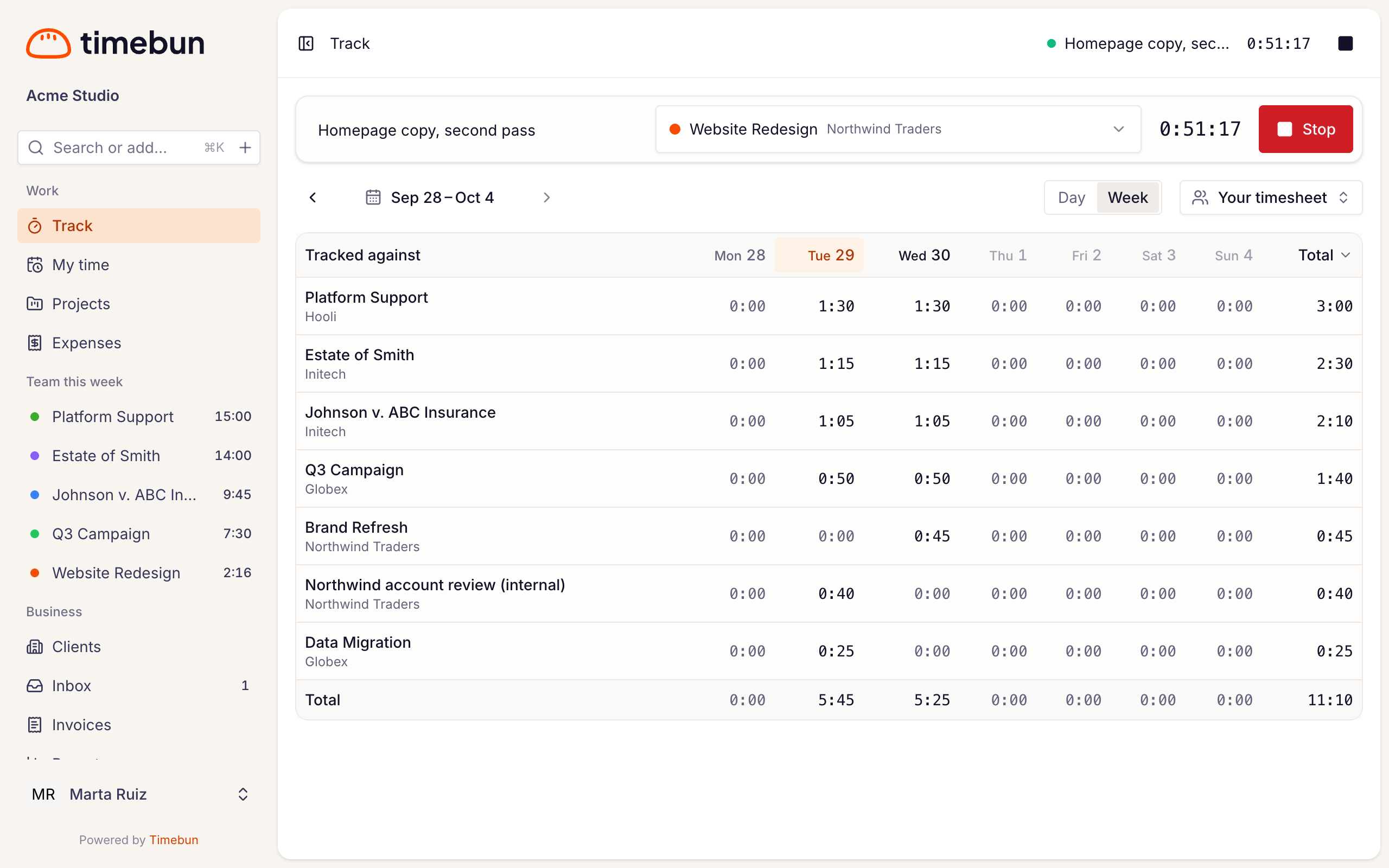The image size is (1389, 868).
Task: Click the Acme Studio workspace name
Action: pos(73,95)
